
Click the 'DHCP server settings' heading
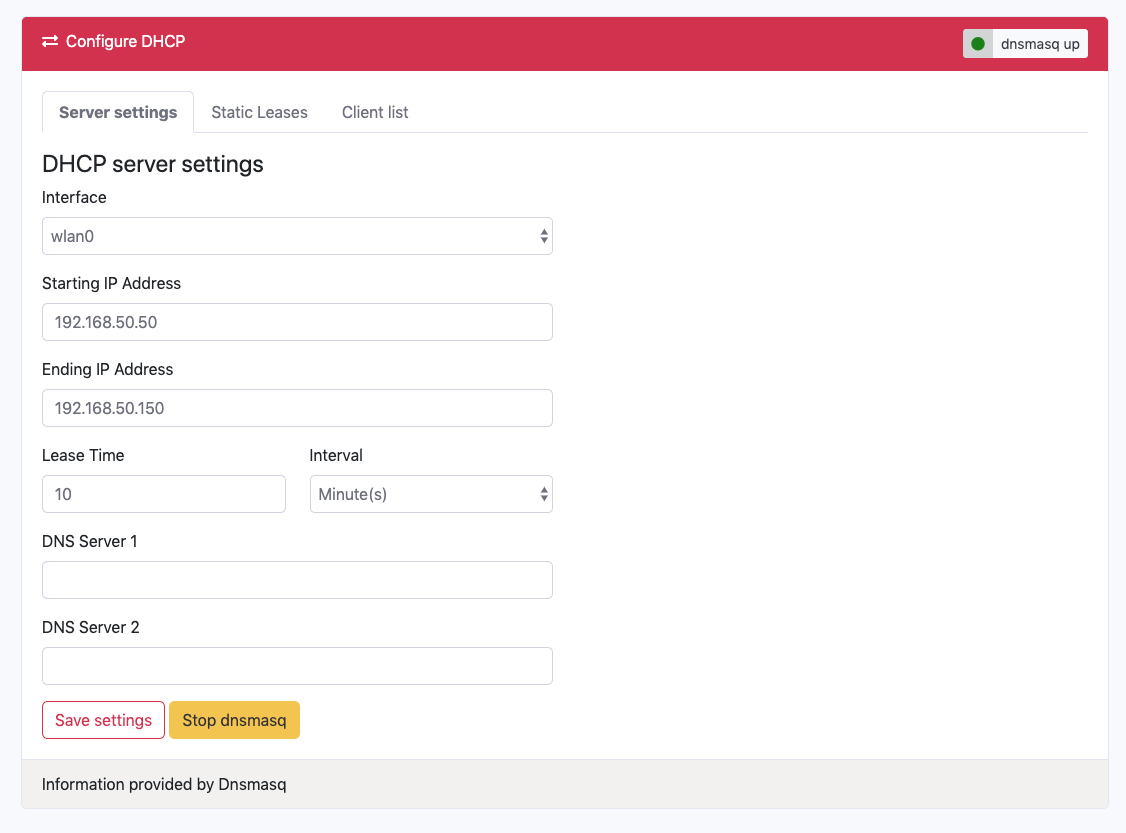point(153,164)
